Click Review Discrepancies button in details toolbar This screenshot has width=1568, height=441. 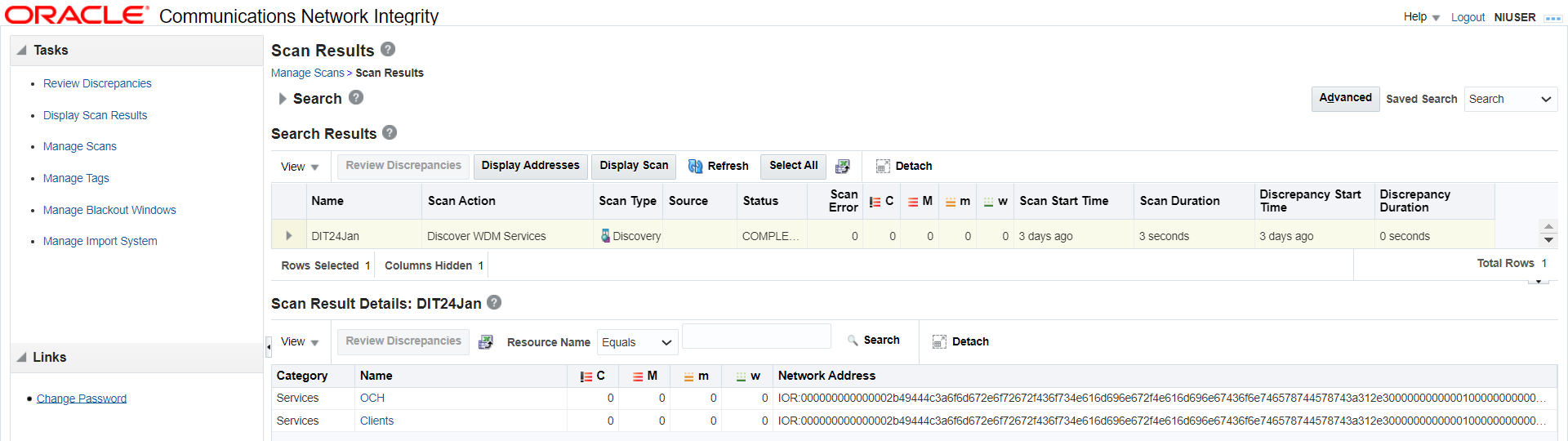(x=403, y=341)
